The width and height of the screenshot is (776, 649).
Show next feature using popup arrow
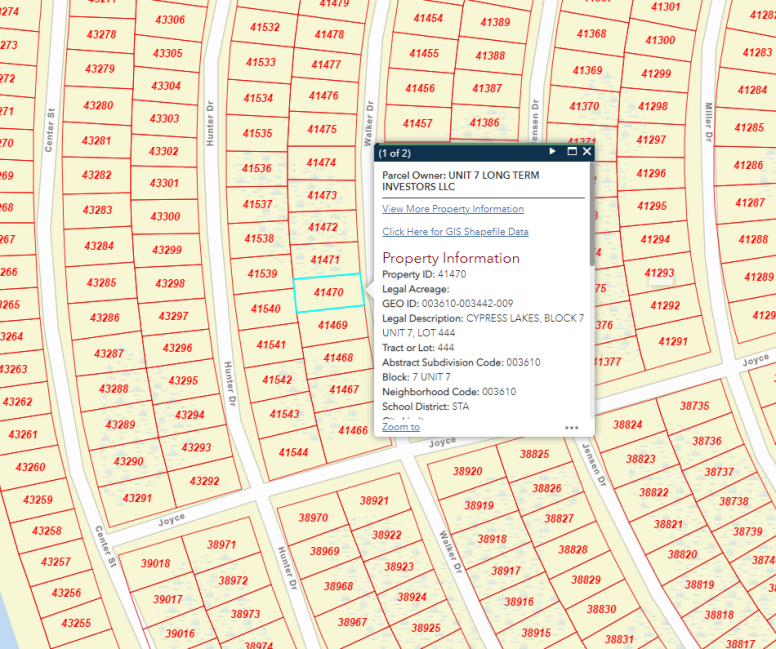pyautogui.click(x=552, y=152)
